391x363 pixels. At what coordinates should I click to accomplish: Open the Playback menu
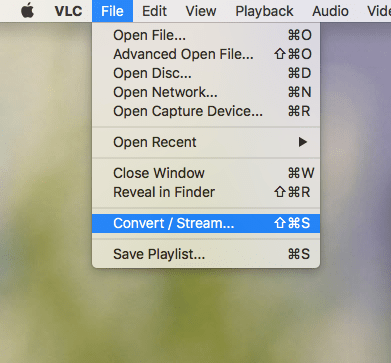pyautogui.click(x=264, y=11)
